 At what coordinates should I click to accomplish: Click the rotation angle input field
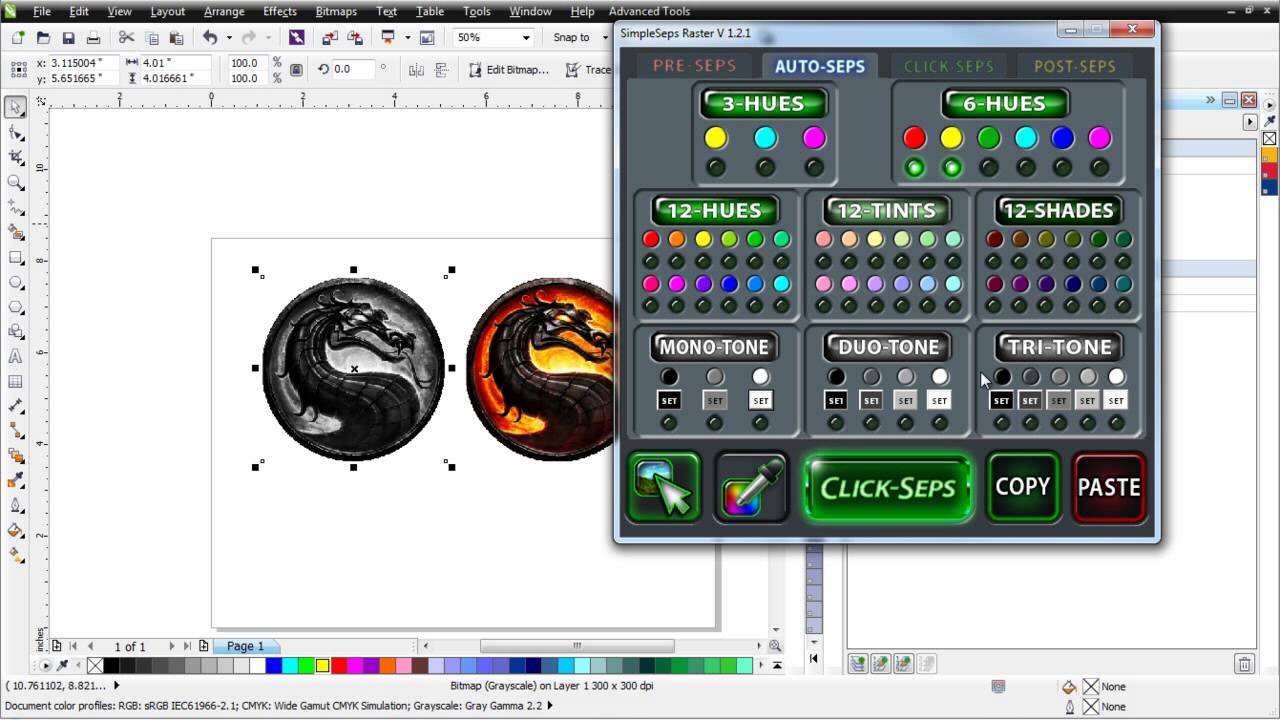[x=355, y=69]
